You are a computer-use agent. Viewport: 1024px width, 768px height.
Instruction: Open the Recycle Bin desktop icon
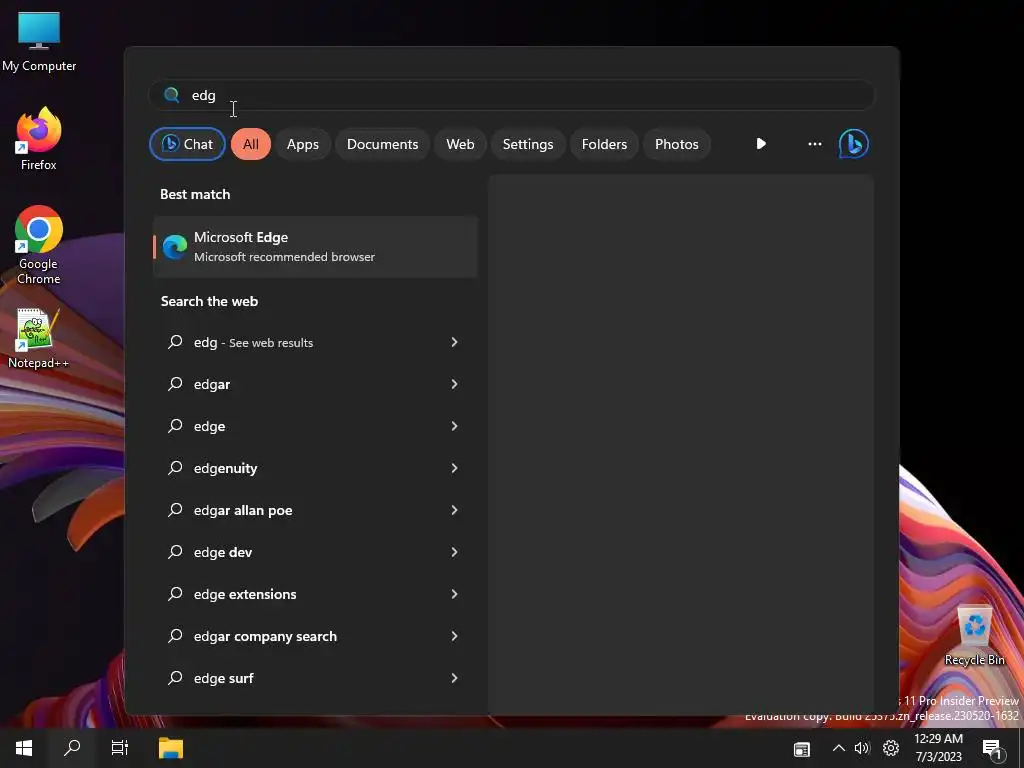pos(974,635)
